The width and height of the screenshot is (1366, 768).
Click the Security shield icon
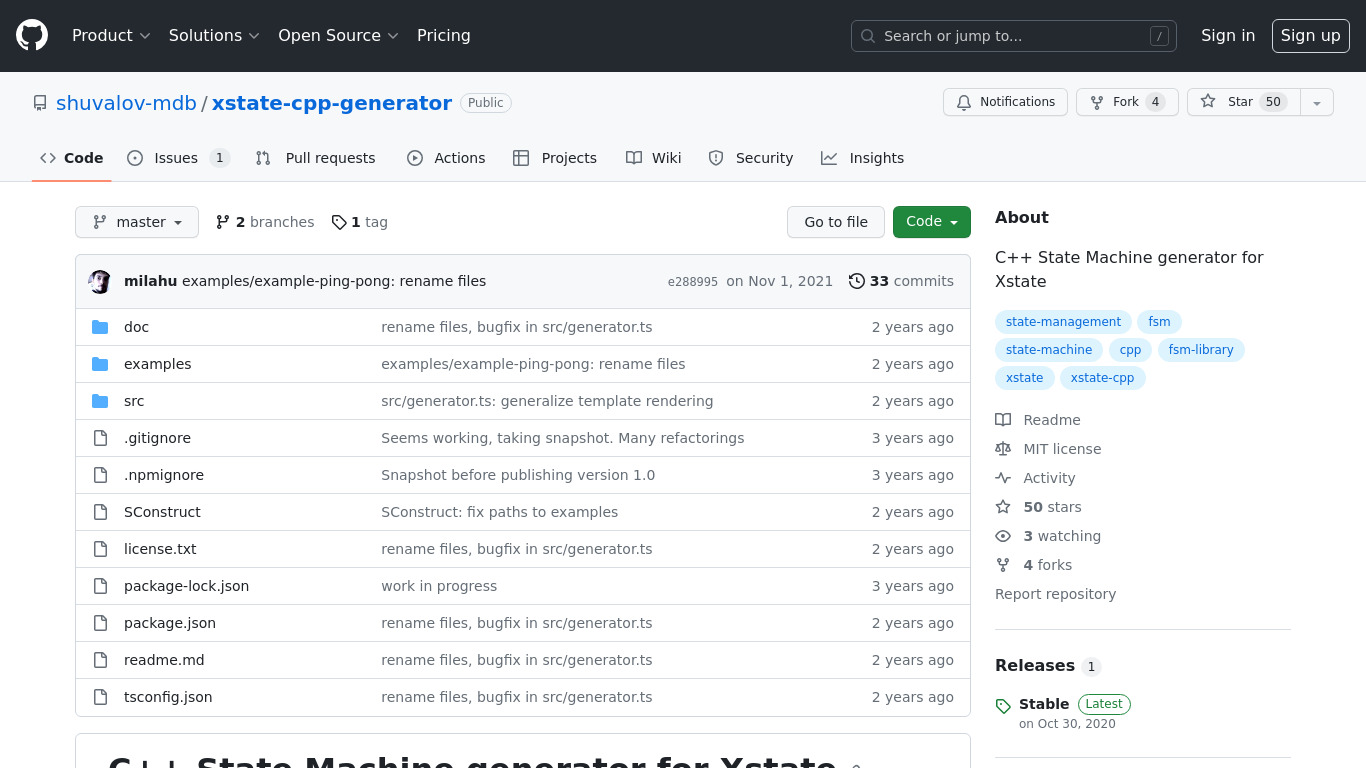tap(716, 158)
